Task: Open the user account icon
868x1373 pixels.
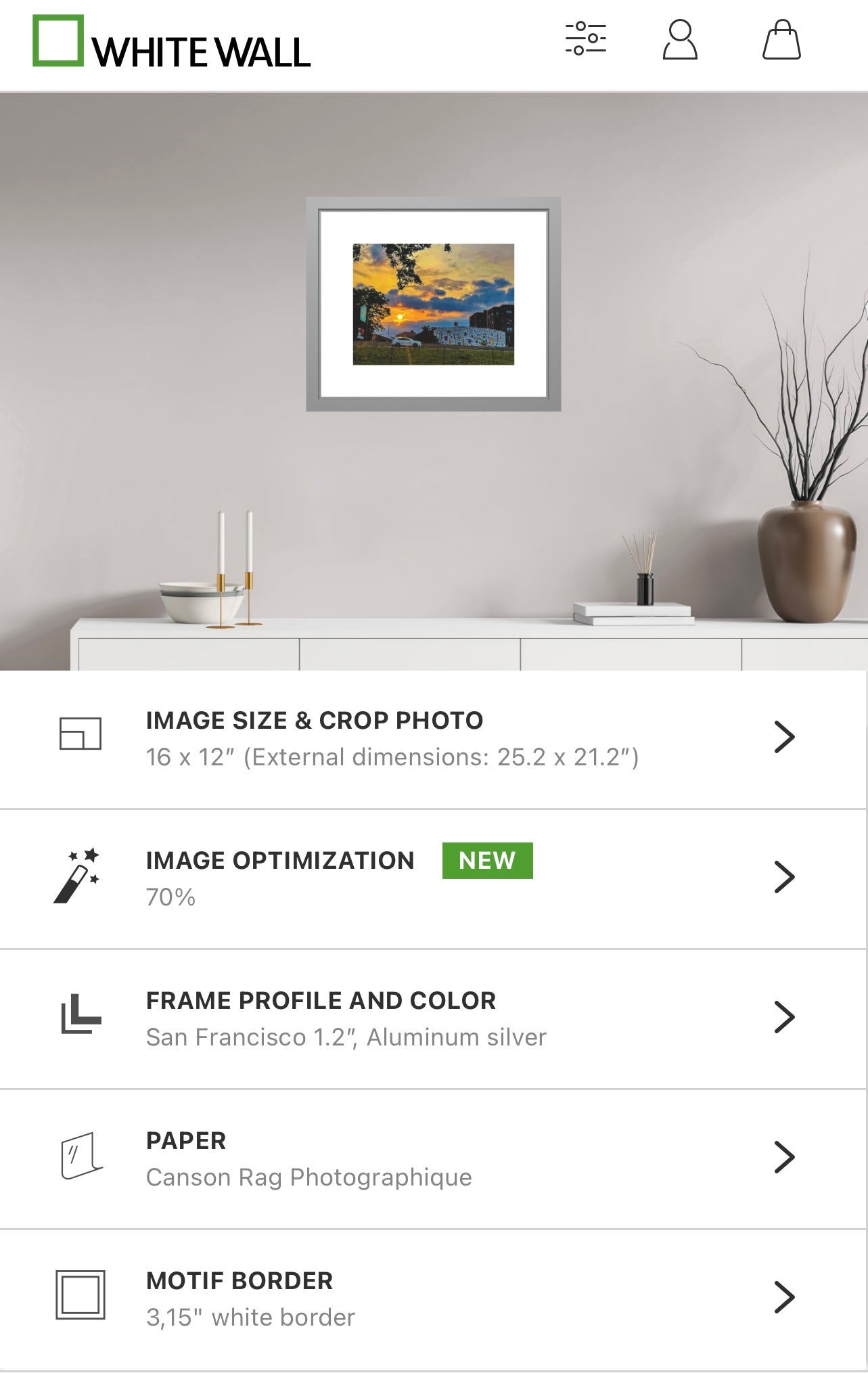Action: [680, 39]
